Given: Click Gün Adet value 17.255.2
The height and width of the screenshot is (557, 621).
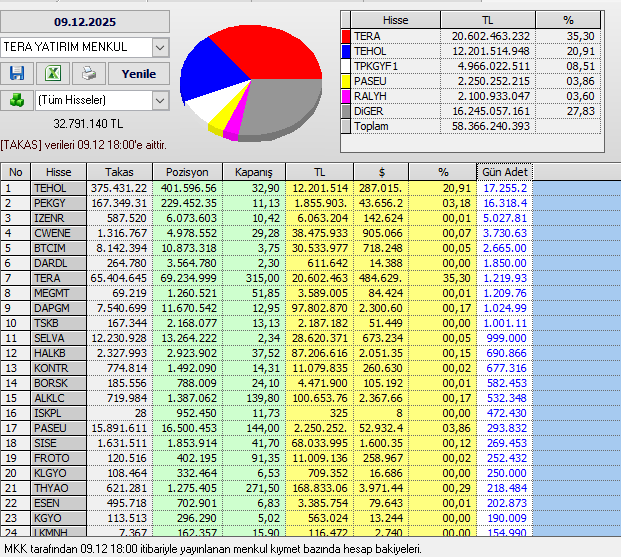Looking at the screenshot, I should 505,188.
